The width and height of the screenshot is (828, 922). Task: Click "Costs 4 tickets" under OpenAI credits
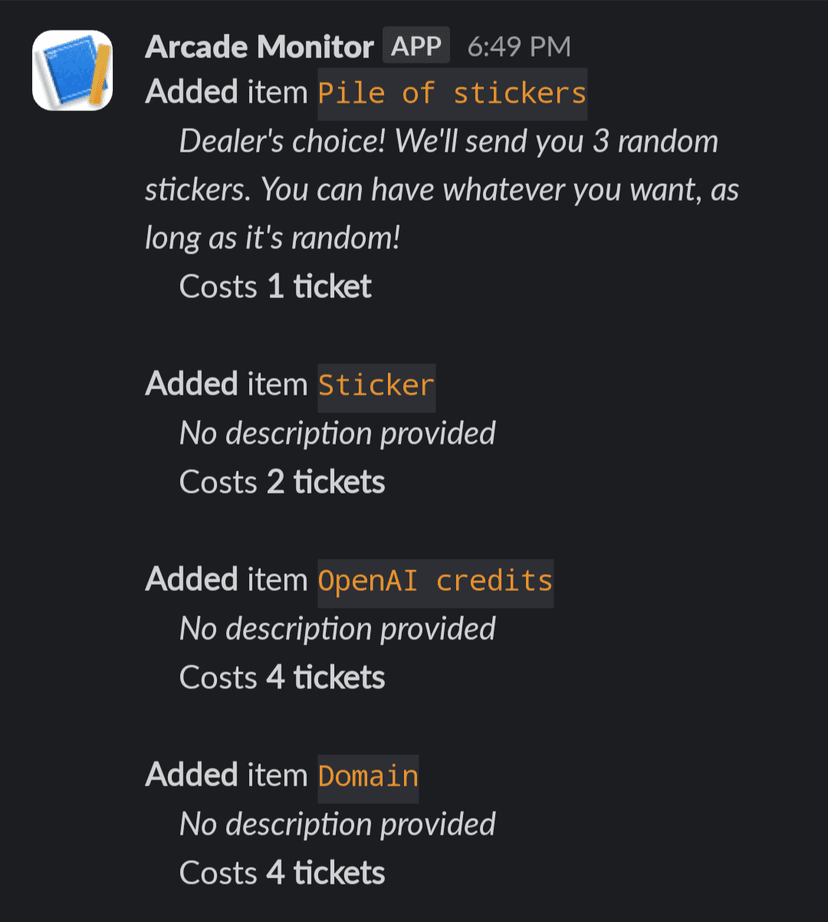coord(282,678)
